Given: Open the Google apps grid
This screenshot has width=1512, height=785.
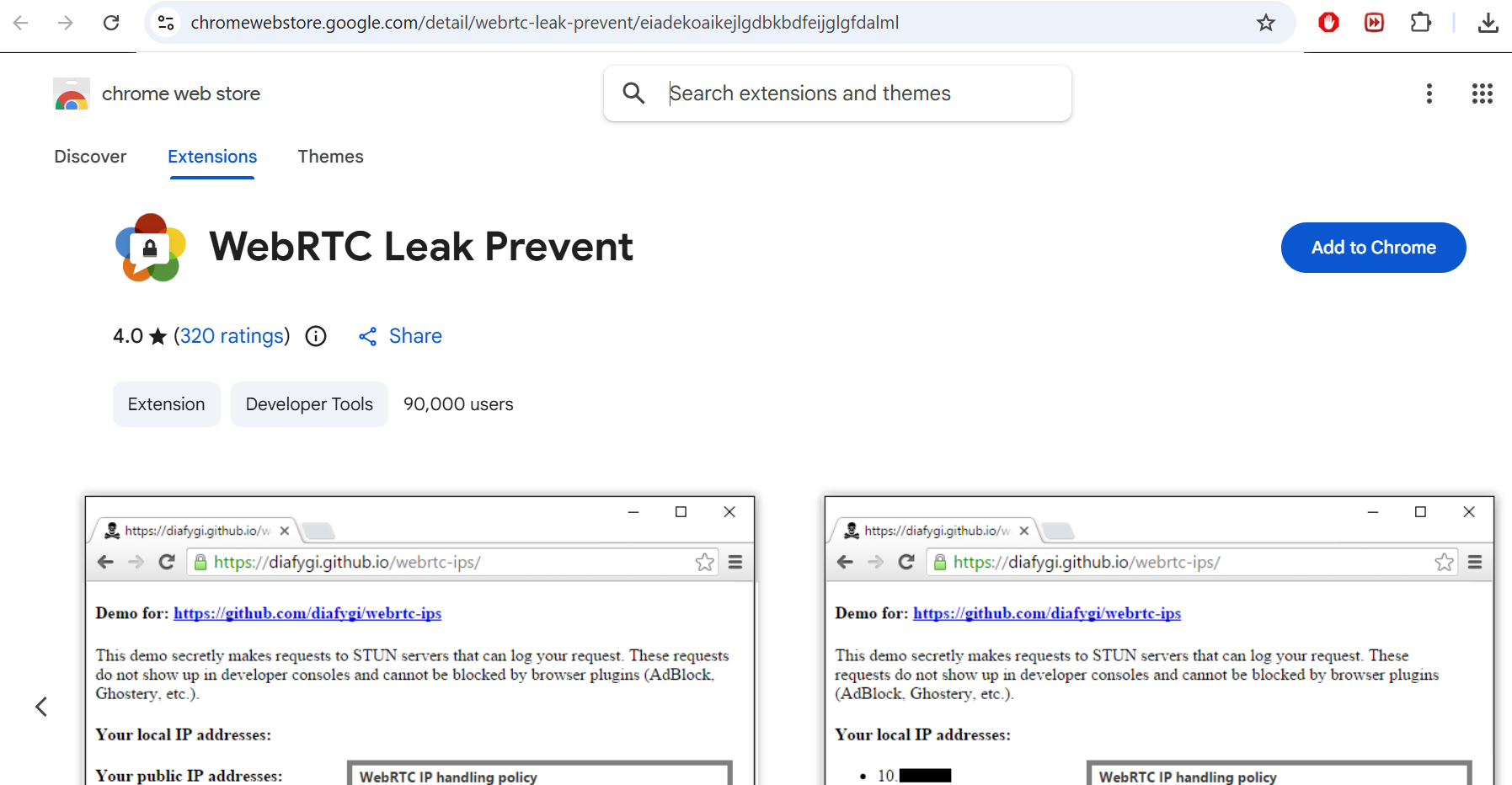Looking at the screenshot, I should (x=1482, y=93).
